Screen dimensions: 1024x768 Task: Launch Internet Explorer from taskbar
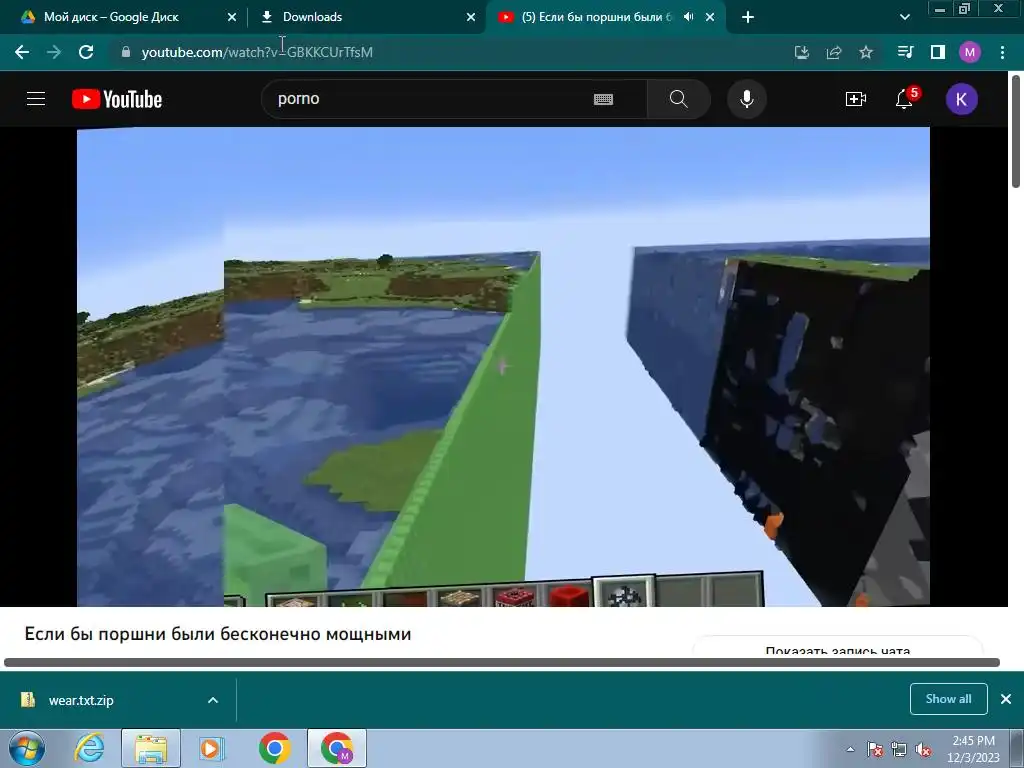tap(89, 748)
